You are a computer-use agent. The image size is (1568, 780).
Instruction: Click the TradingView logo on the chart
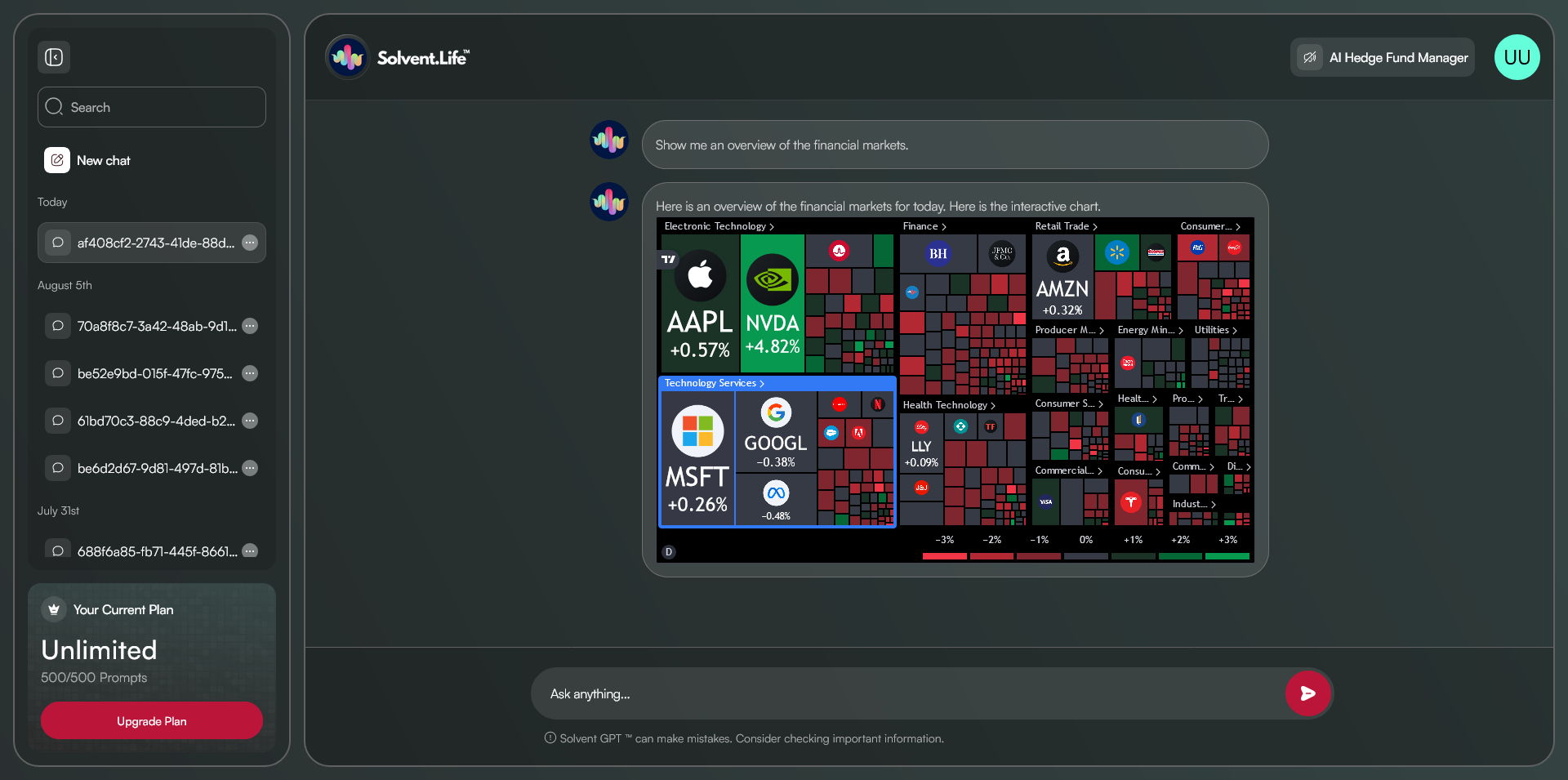pos(669,259)
